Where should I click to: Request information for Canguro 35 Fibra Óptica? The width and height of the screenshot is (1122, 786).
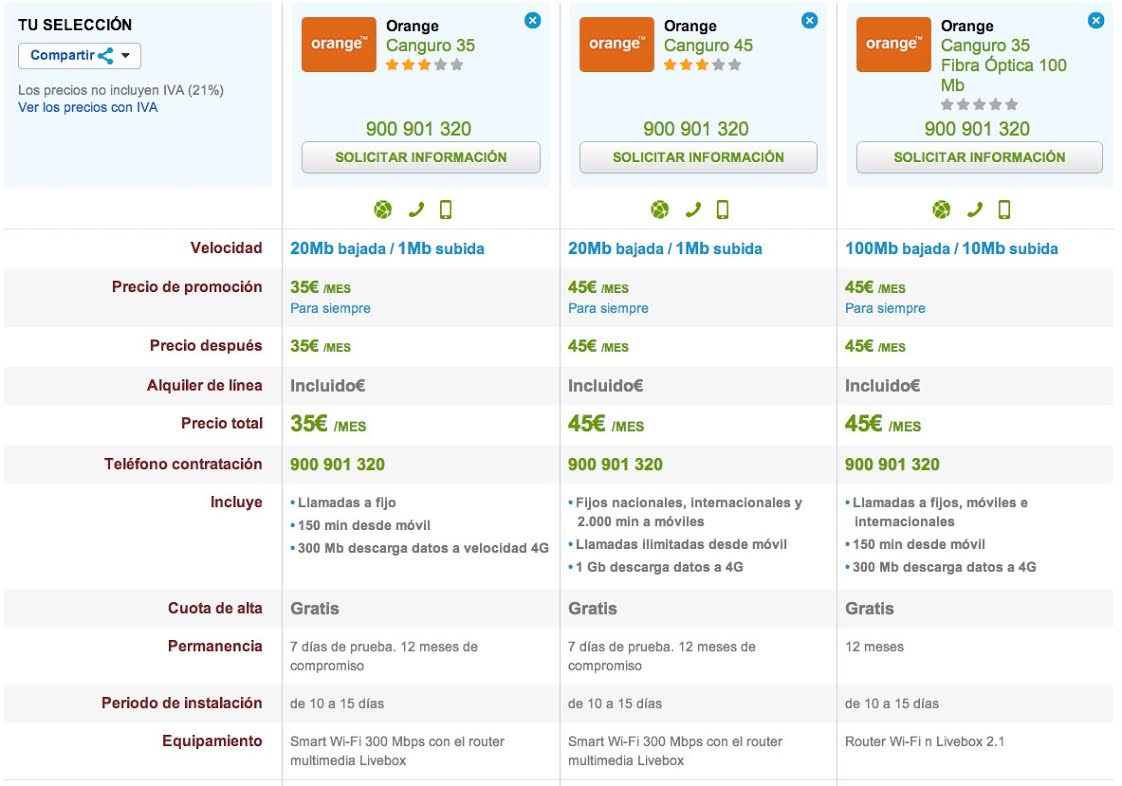[x=979, y=157]
